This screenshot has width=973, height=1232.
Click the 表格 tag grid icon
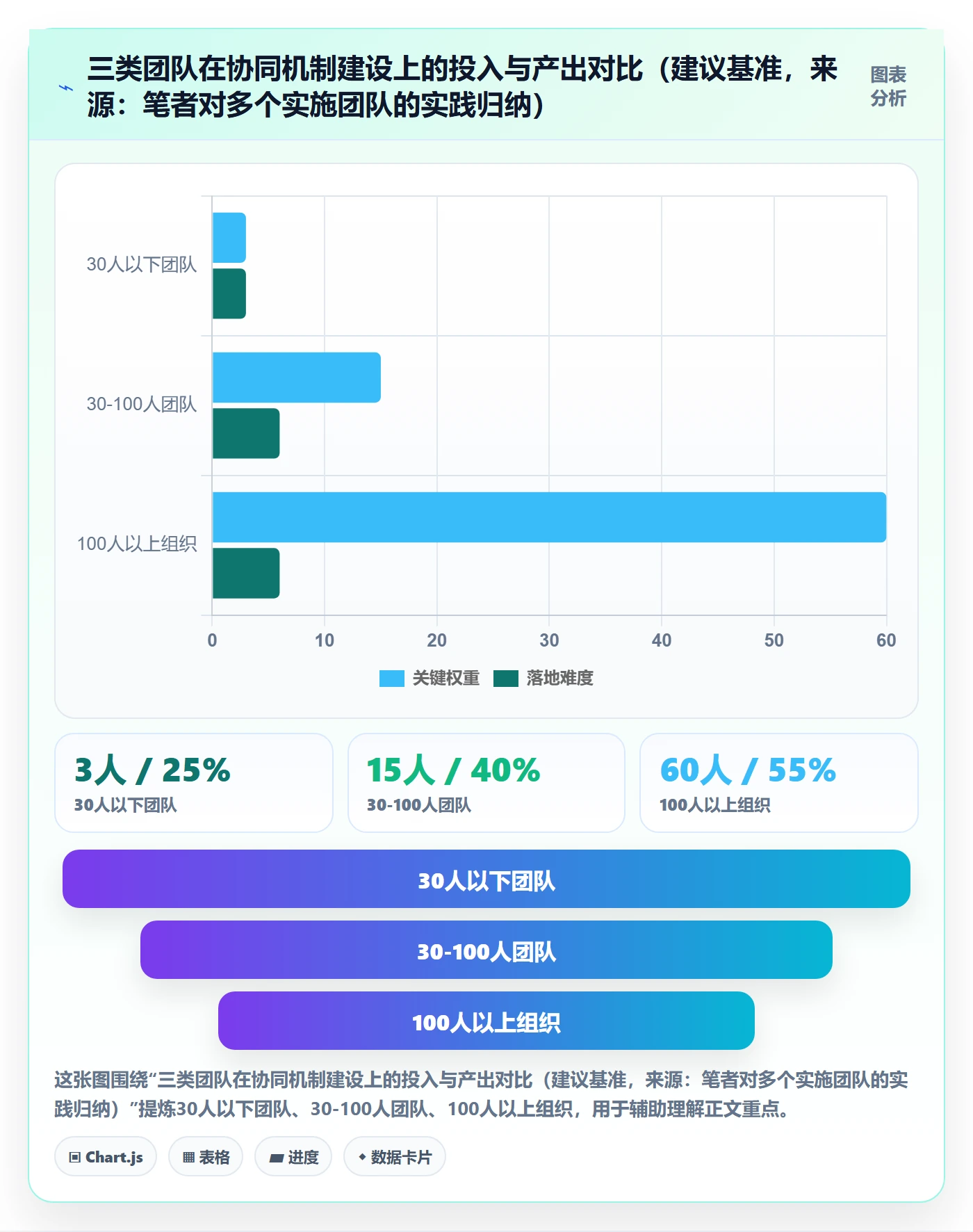click(188, 1158)
